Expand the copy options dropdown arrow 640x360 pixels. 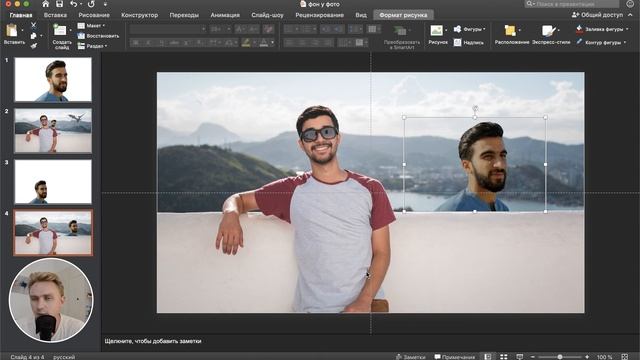click(41, 36)
